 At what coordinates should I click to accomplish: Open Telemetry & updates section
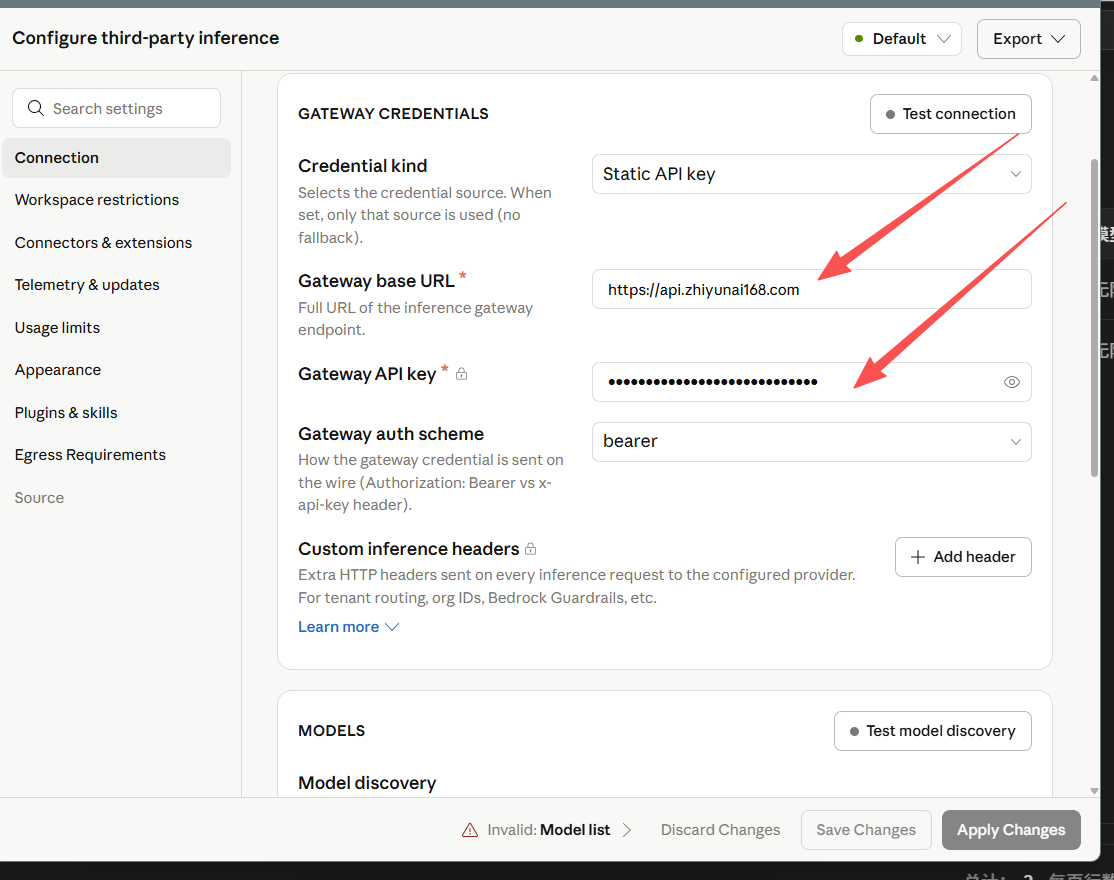(x=87, y=285)
